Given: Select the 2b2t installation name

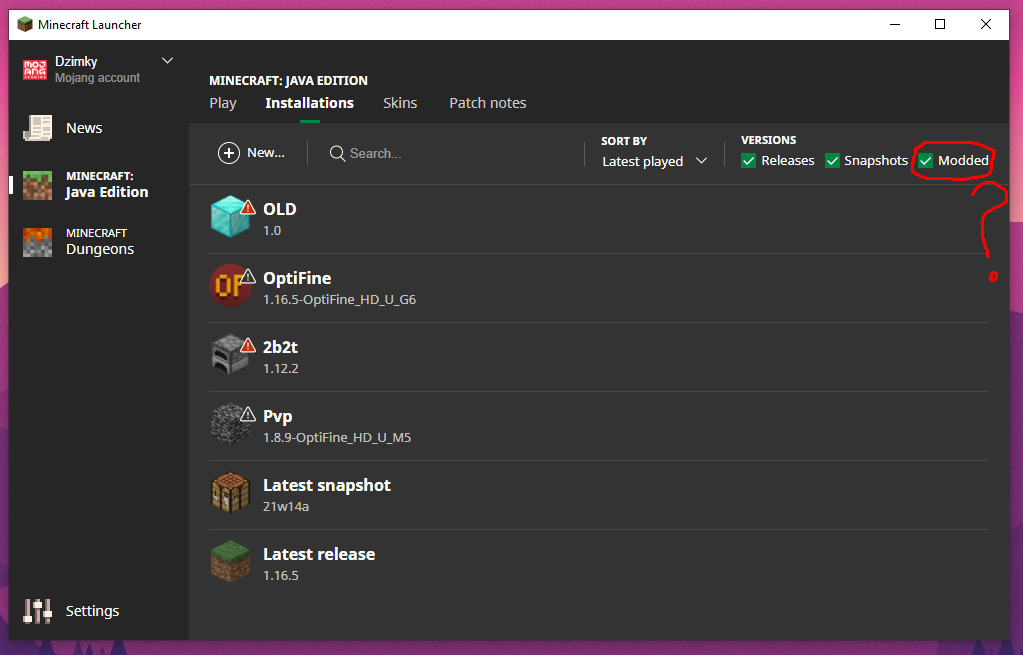Looking at the screenshot, I should (281, 347).
